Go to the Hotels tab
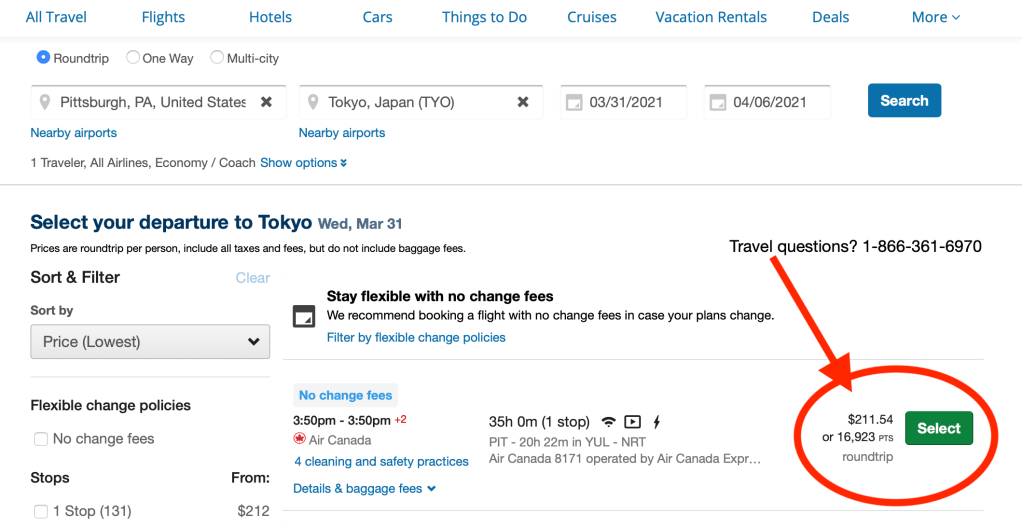 tap(270, 17)
